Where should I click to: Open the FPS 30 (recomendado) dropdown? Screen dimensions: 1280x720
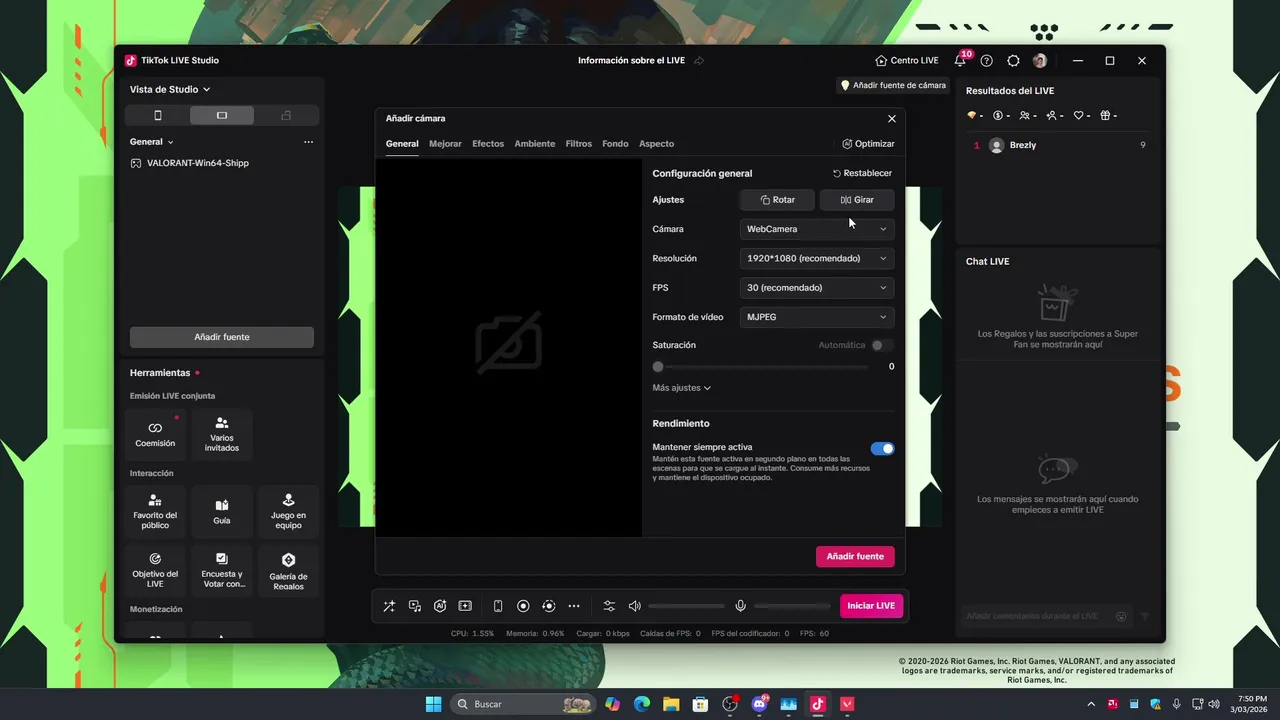[x=817, y=288]
